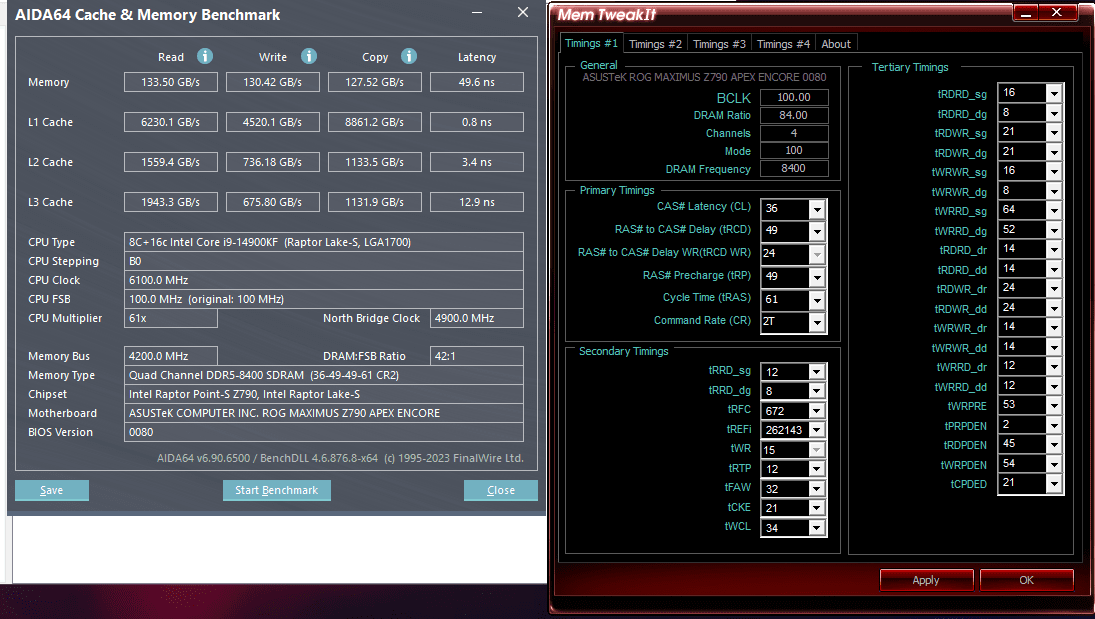Switch to the Timings #2 tab

(655, 44)
